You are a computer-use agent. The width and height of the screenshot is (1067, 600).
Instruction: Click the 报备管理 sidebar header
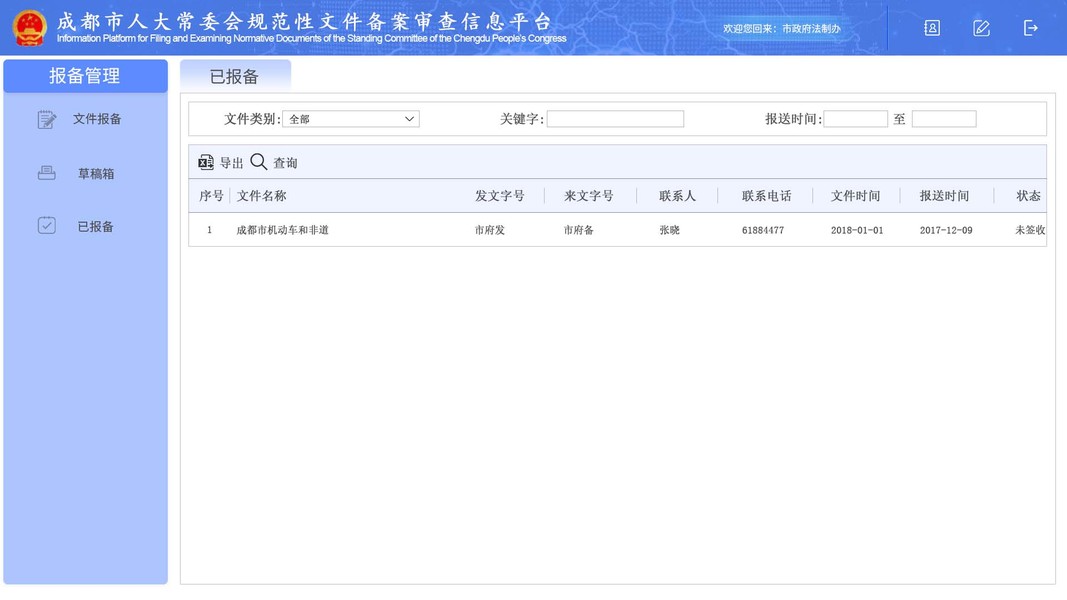(86, 76)
